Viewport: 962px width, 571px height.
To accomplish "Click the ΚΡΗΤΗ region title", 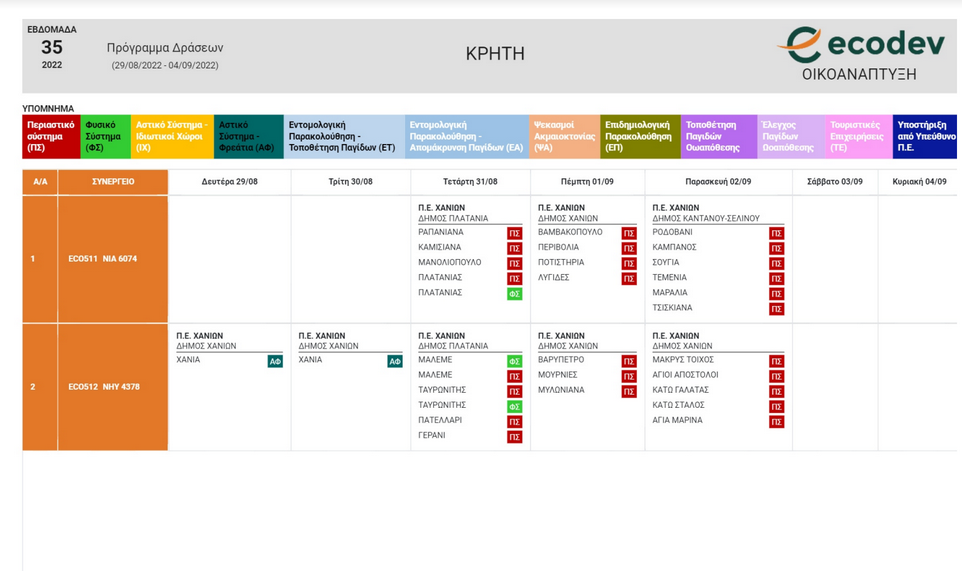I will tap(495, 55).
